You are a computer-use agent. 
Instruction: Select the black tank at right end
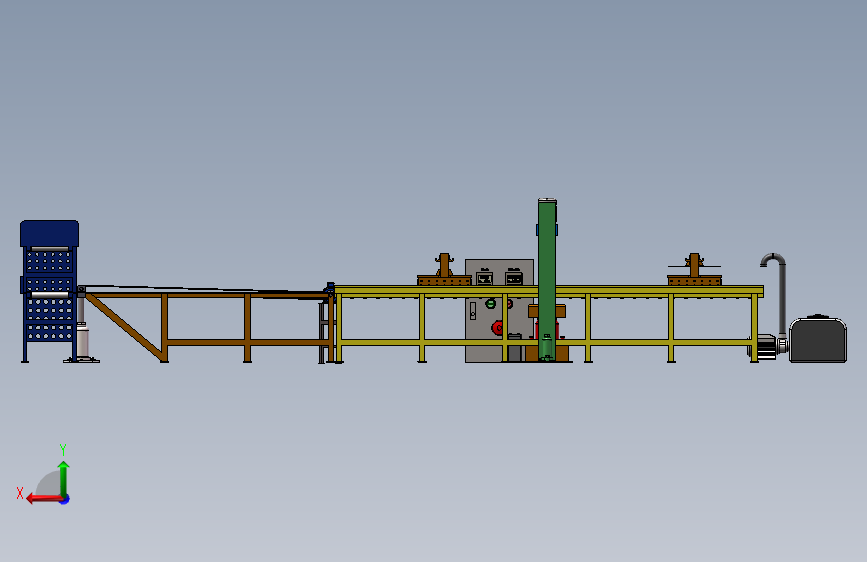coord(818,339)
